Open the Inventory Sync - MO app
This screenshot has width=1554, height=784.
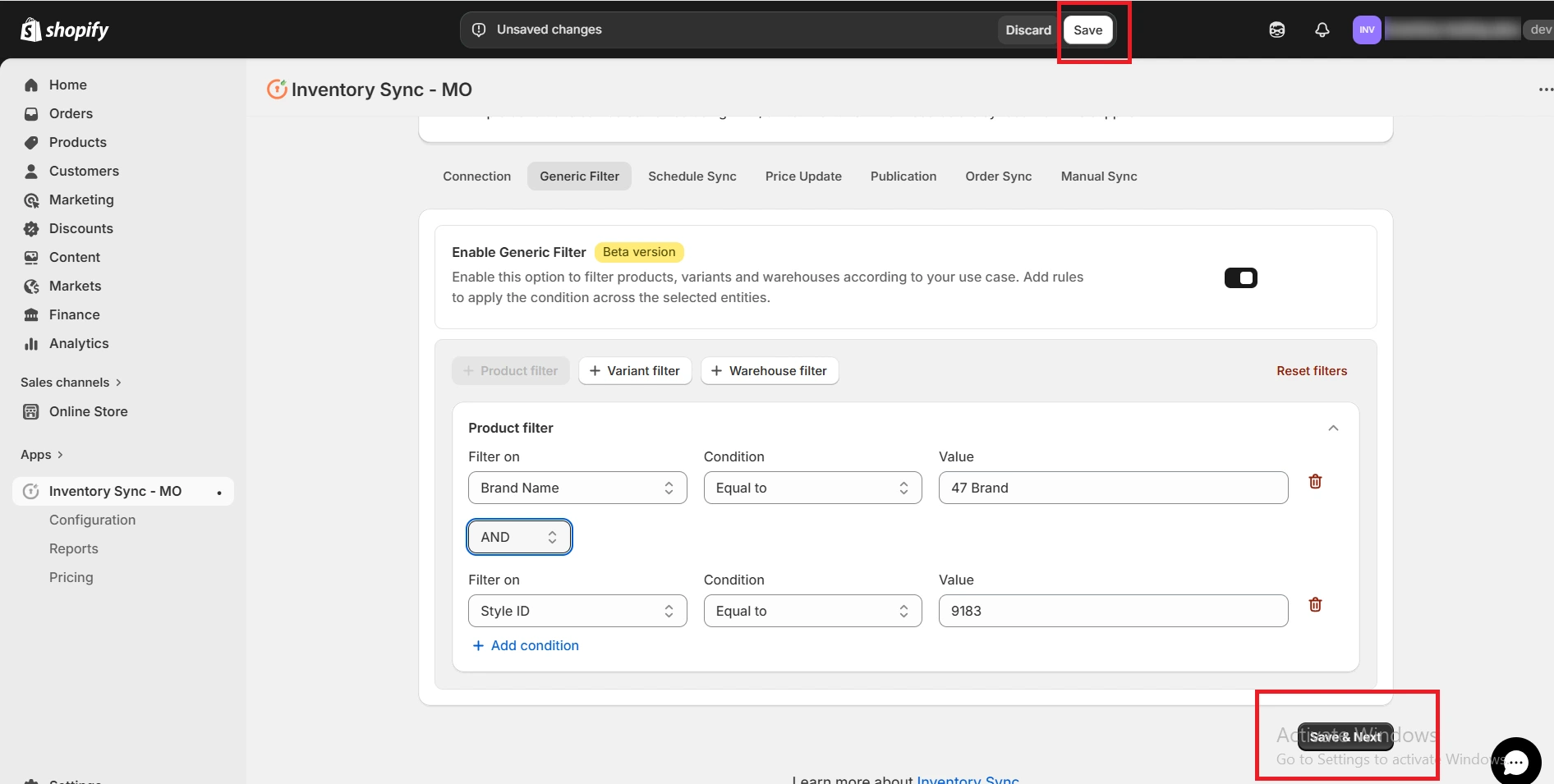[x=115, y=491]
